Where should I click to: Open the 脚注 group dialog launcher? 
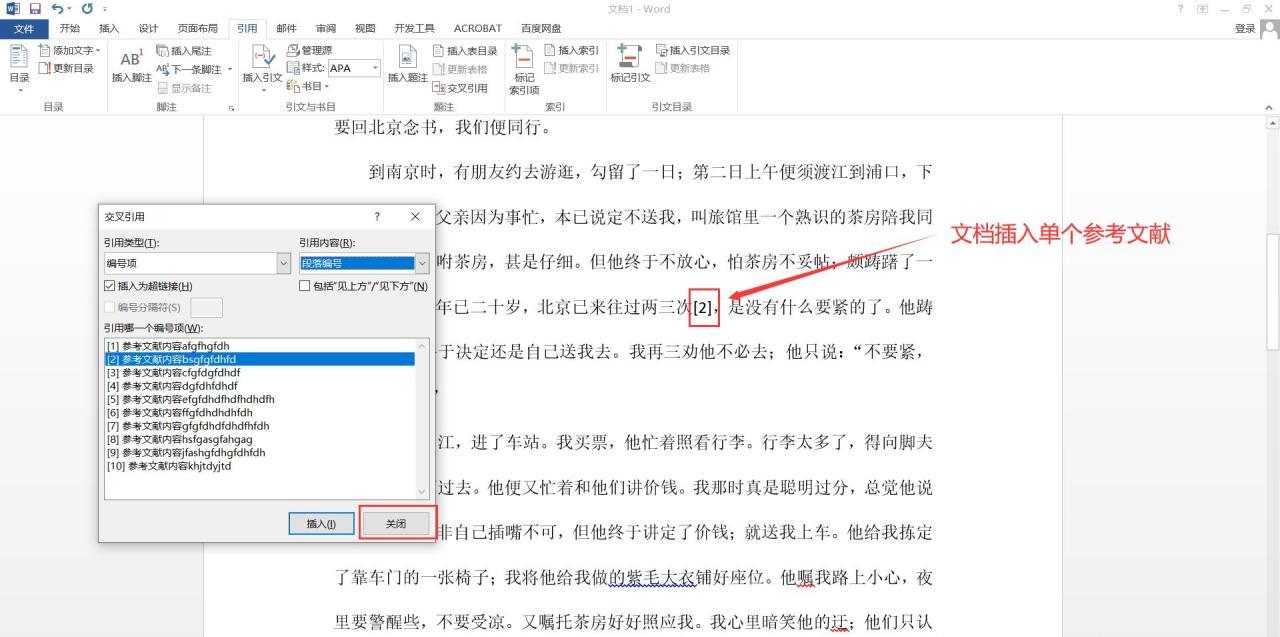click(231, 107)
